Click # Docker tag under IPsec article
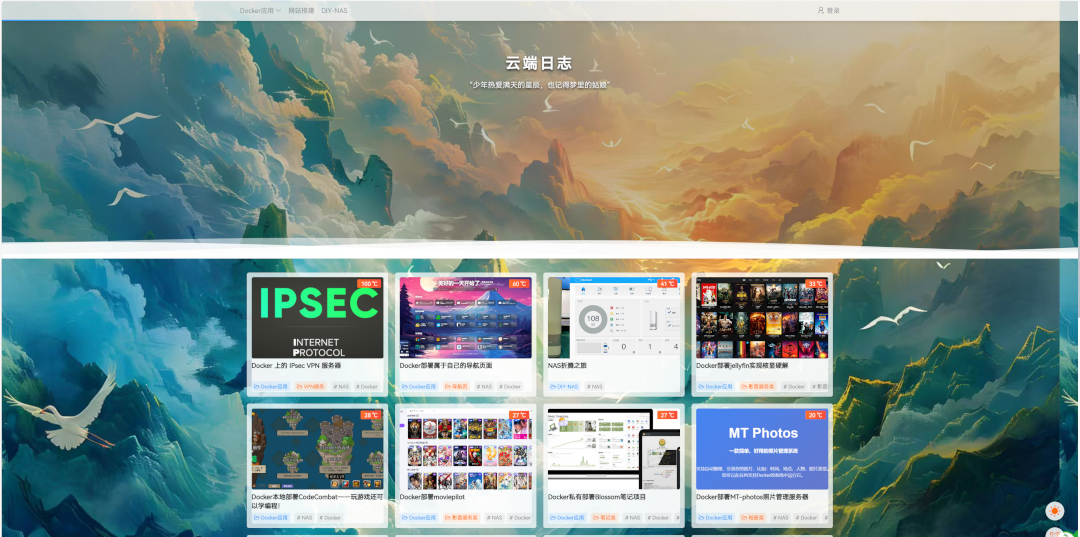Viewport: 1080px width, 537px height. [x=368, y=387]
